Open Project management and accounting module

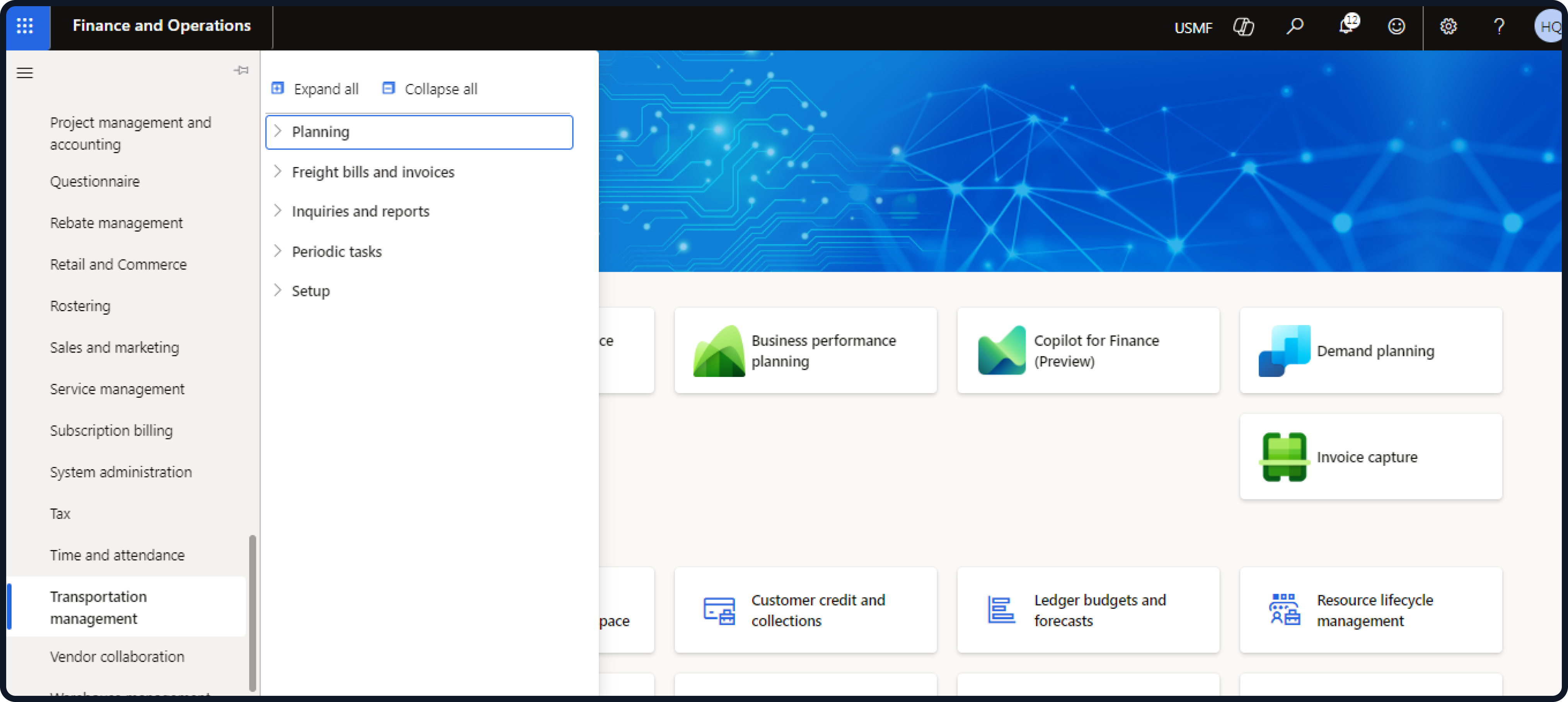[130, 133]
